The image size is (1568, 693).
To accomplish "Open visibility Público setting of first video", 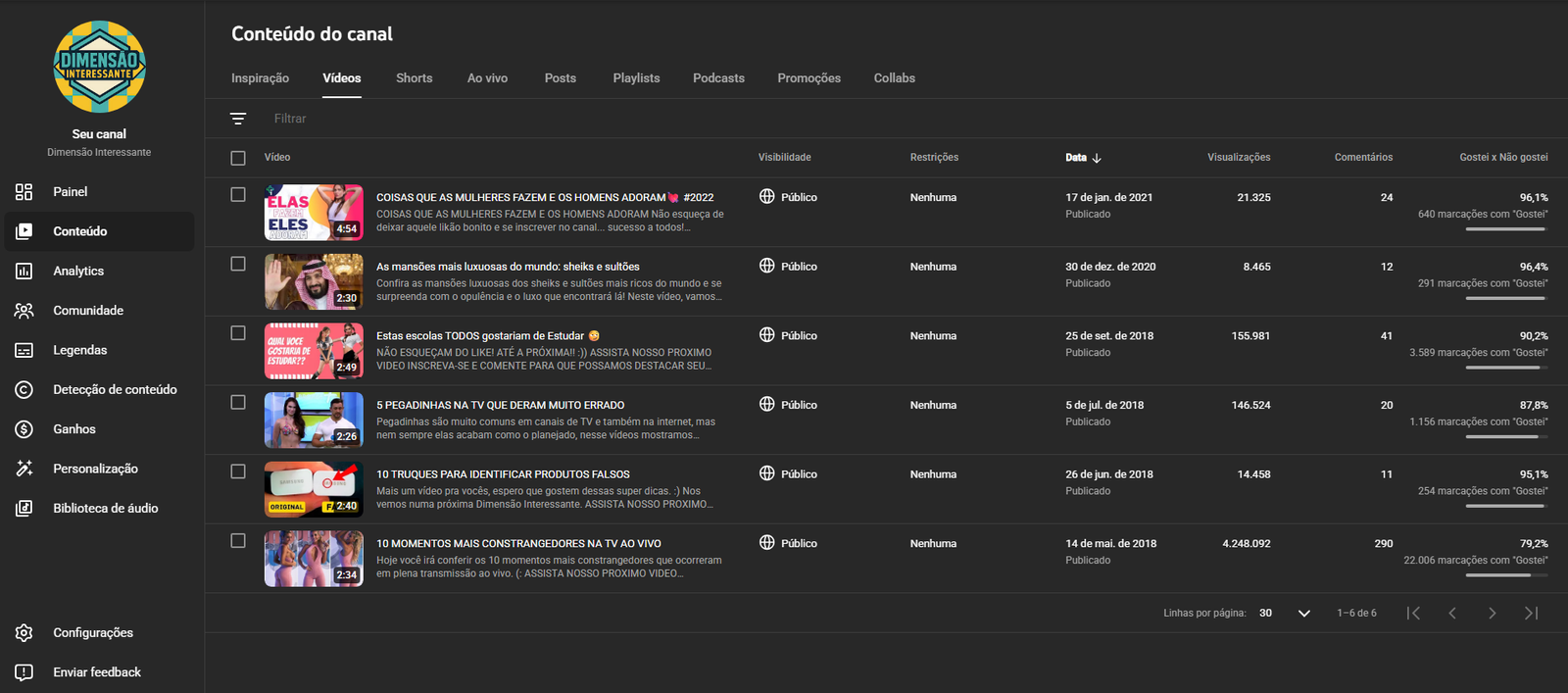I will tap(789, 197).
